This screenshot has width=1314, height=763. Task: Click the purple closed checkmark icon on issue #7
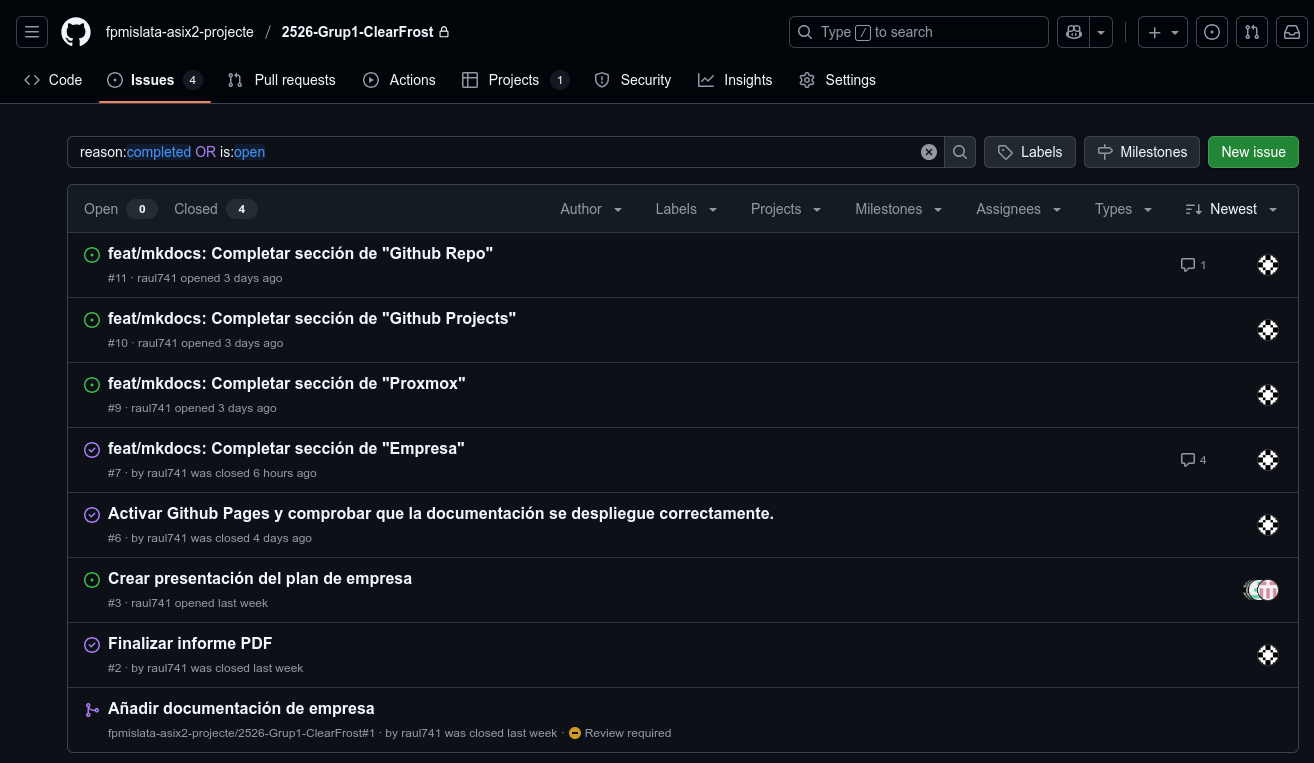[92, 449]
